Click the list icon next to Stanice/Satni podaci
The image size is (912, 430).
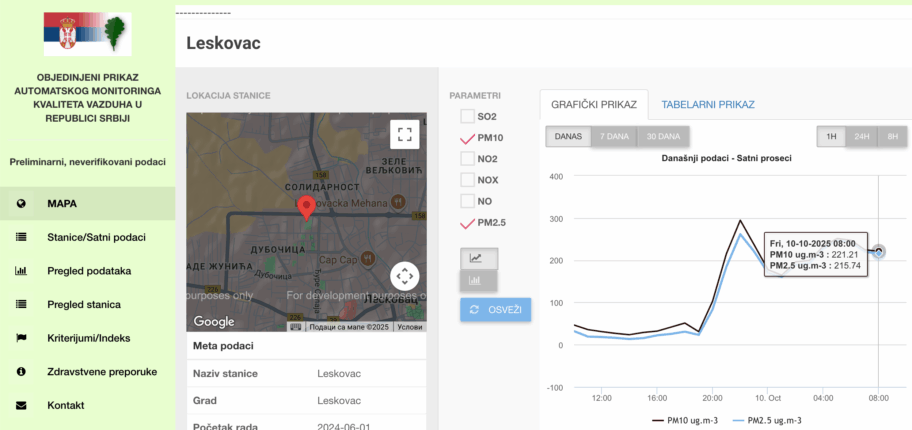21,237
